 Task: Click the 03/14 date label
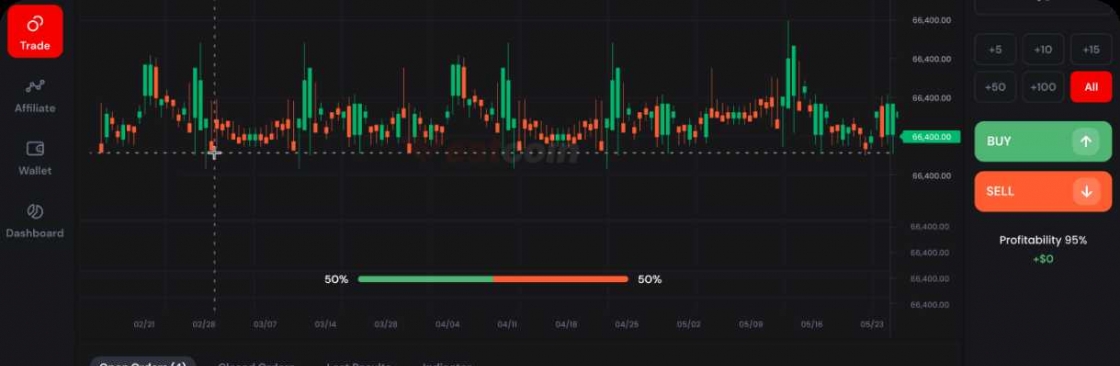click(325, 325)
